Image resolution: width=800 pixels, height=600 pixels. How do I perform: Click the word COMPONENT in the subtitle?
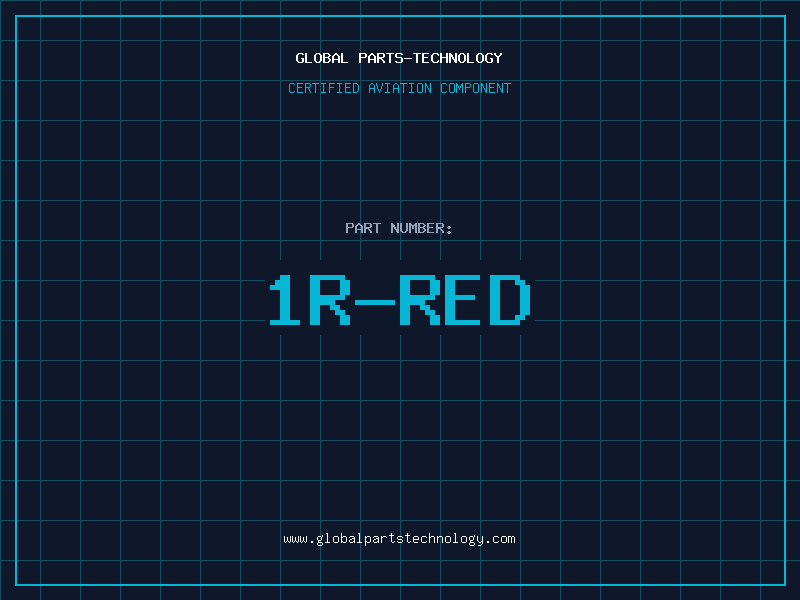474,89
